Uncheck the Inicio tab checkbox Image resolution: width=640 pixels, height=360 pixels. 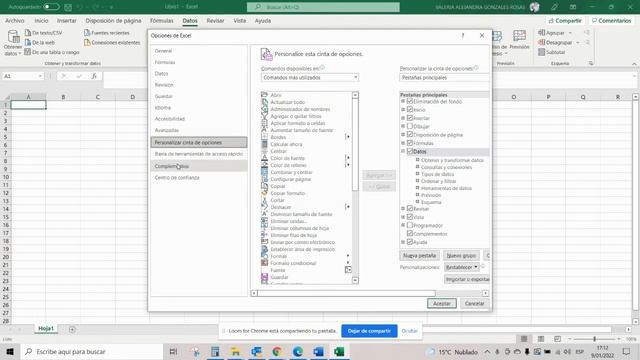(410, 109)
